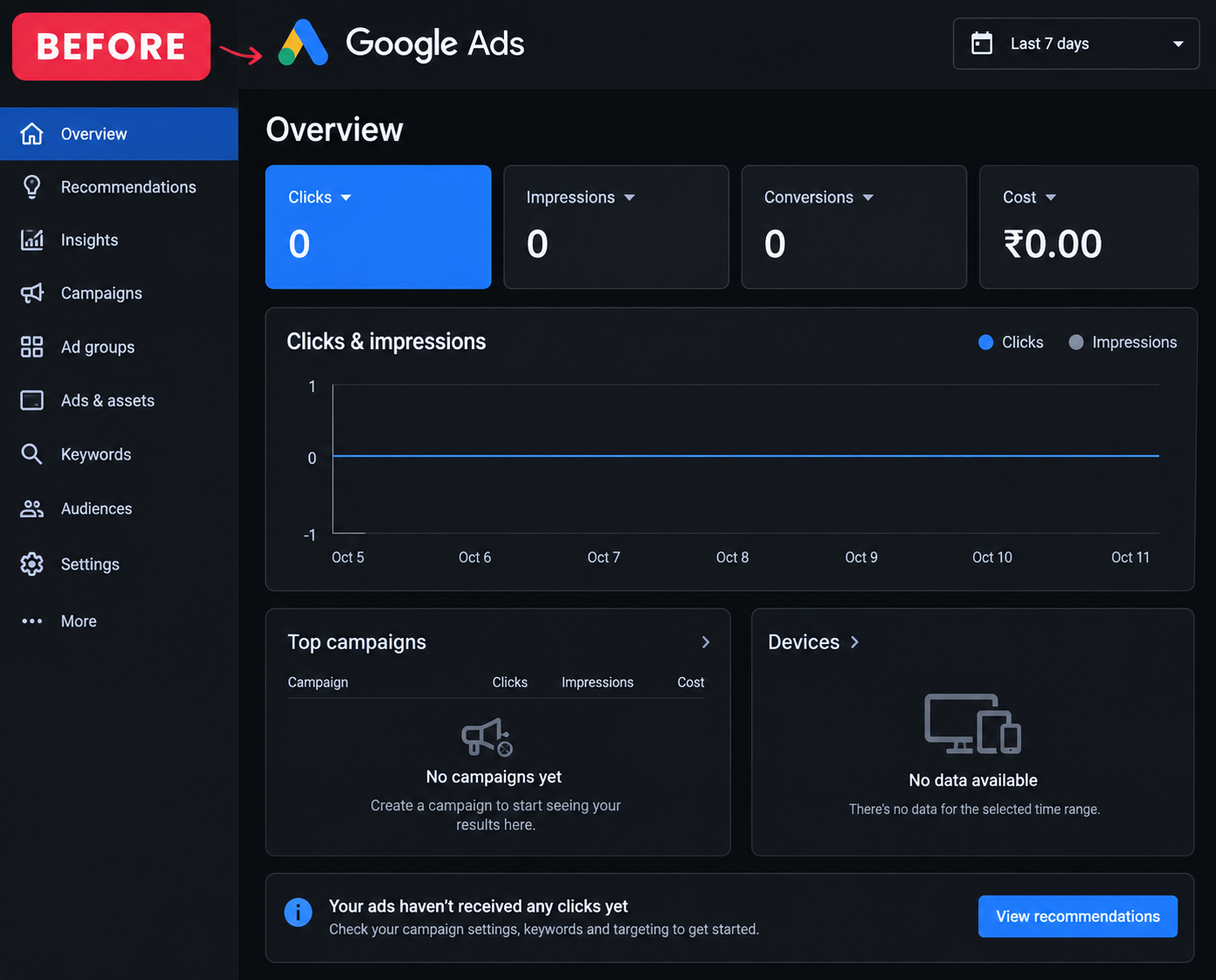1216x980 pixels.
Task: Open Audiences from the sidebar
Action: pyautogui.click(x=119, y=508)
